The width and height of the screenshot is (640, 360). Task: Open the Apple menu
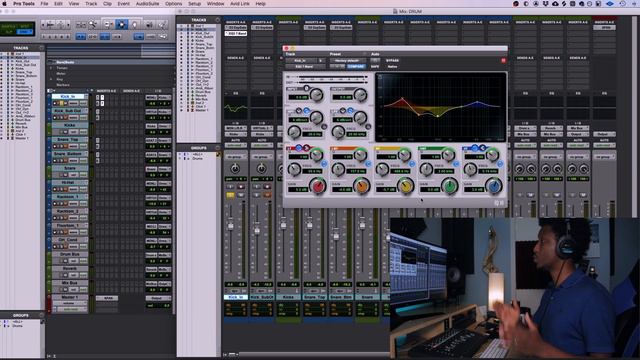[x=4, y=4]
